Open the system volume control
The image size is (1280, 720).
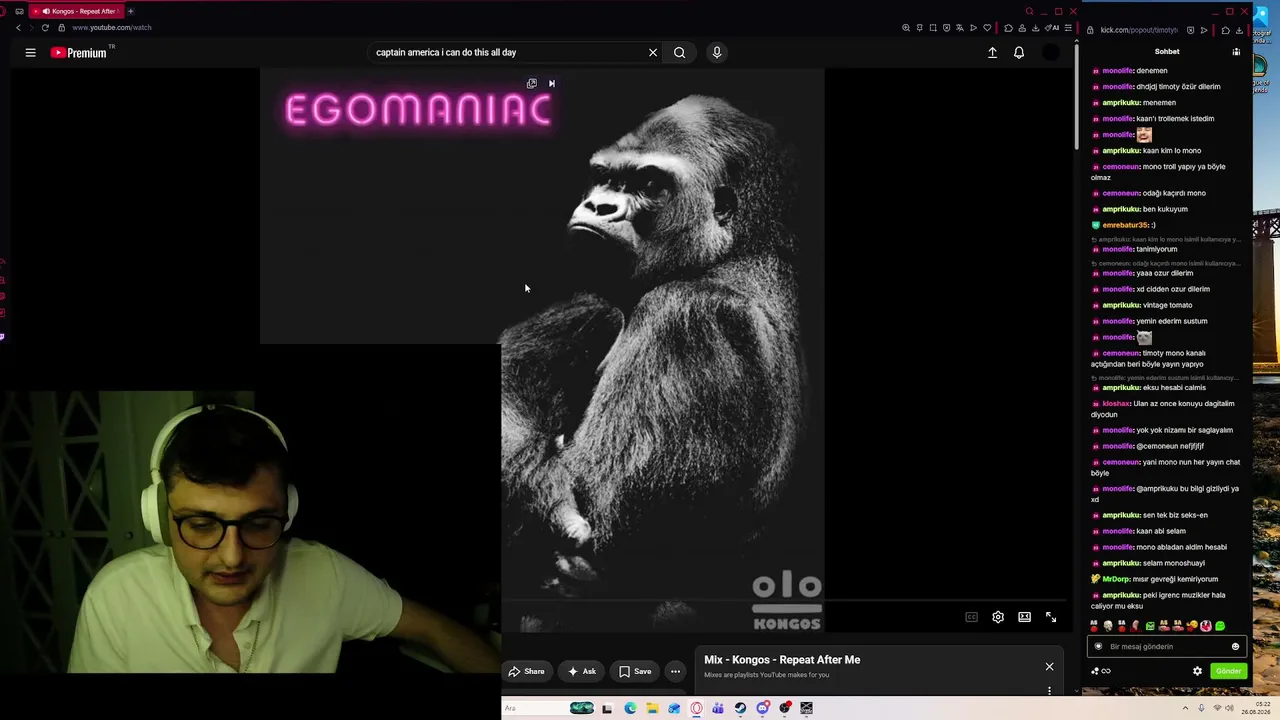coord(1229,708)
